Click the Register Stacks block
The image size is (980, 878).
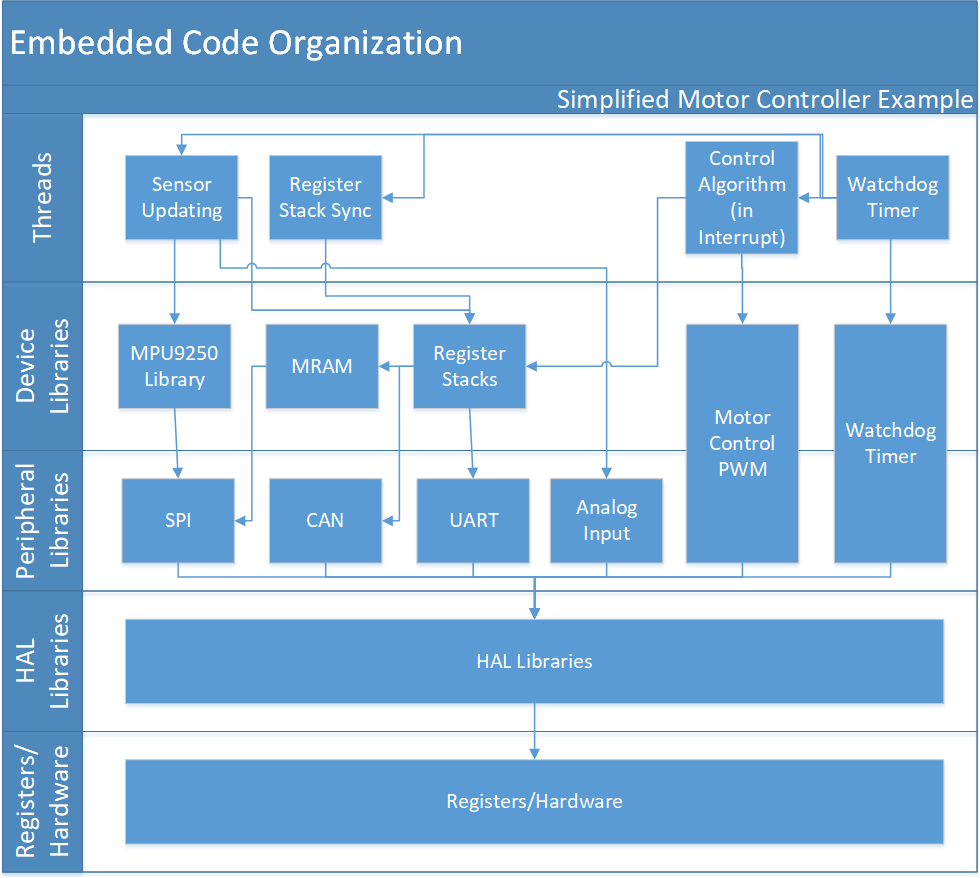[469, 366]
